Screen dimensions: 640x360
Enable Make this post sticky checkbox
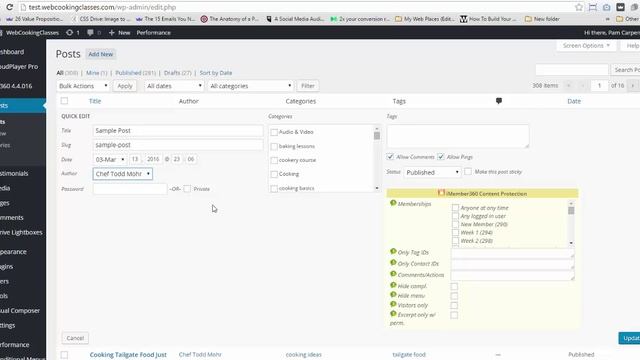(468, 171)
